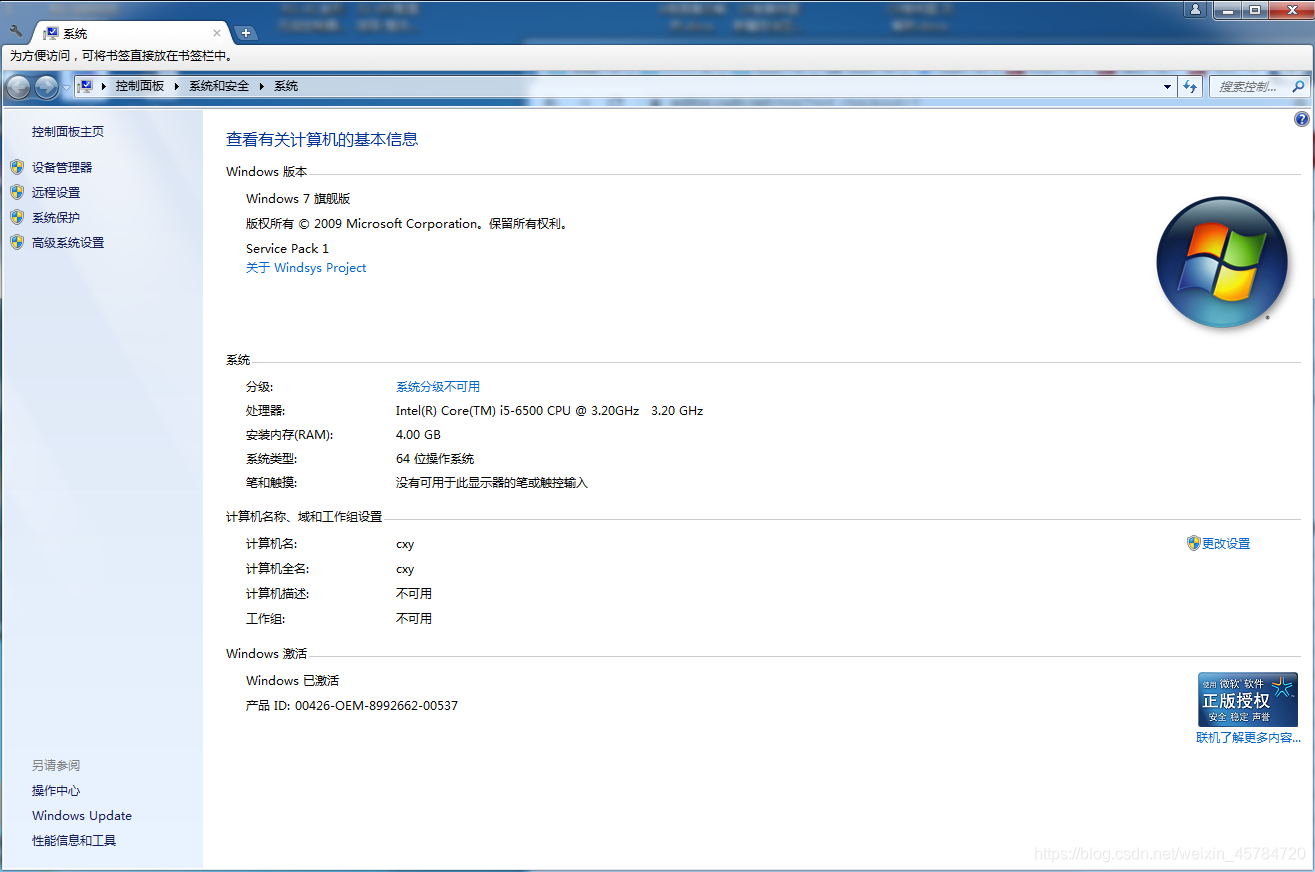Open the recent pages dropdown arrow
Screen dimensions: 1315x872
coord(66,87)
